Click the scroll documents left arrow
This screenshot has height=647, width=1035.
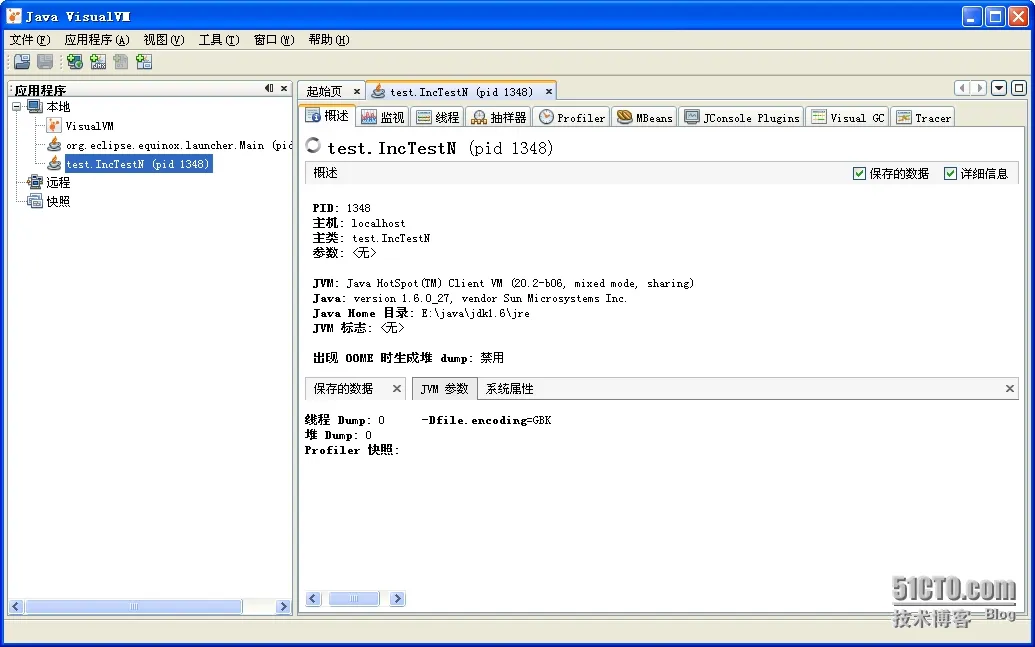[962, 88]
